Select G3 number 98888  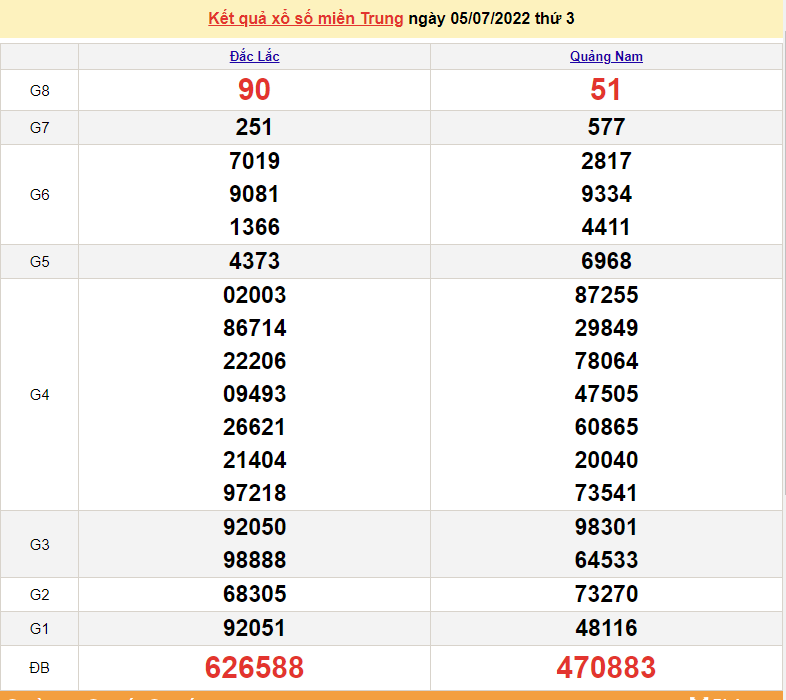coord(254,560)
